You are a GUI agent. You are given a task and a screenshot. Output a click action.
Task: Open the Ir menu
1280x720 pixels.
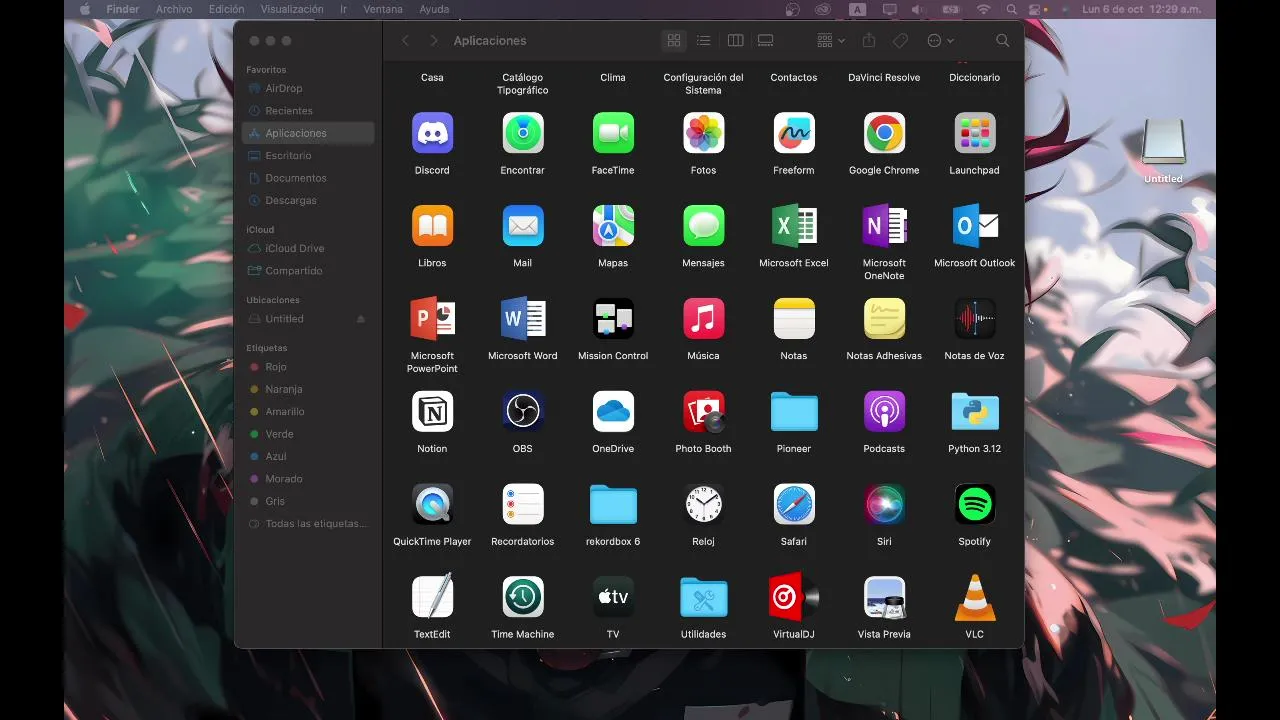(343, 9)
